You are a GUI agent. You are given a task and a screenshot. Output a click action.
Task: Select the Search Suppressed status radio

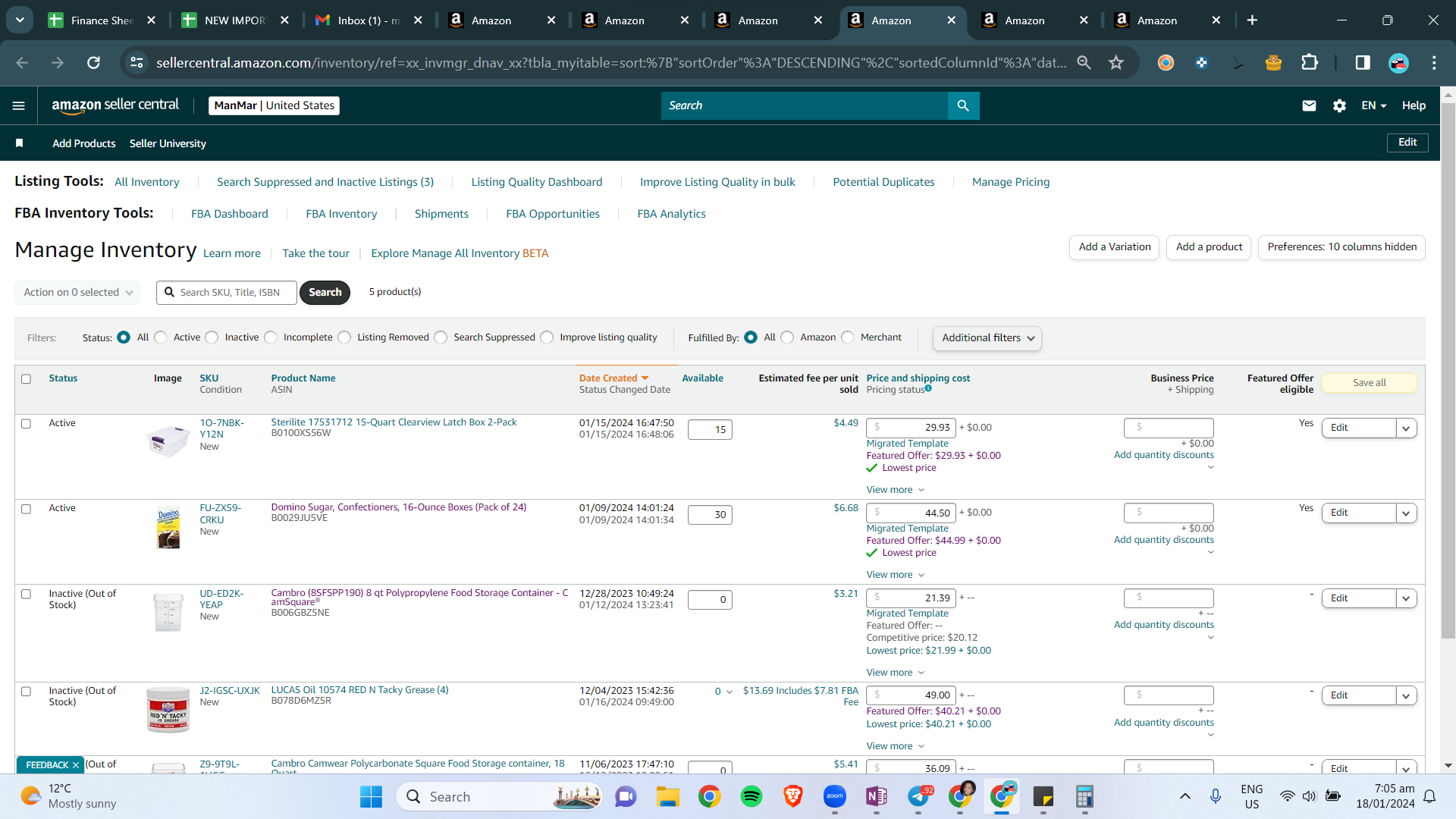tap(441, 337)
